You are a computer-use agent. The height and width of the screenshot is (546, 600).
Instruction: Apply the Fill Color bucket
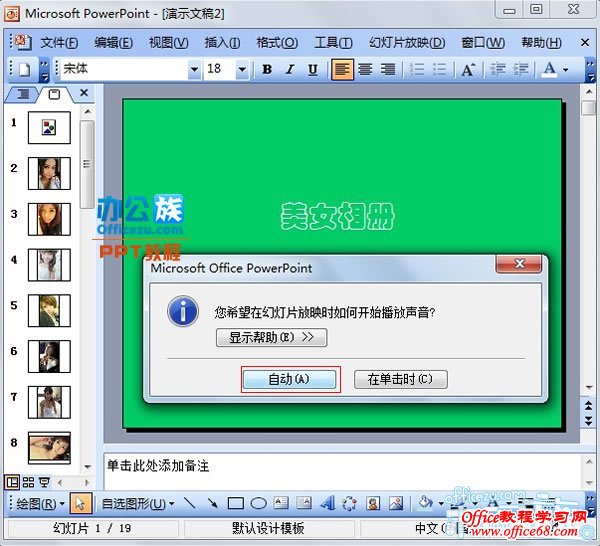coord(425,503)
